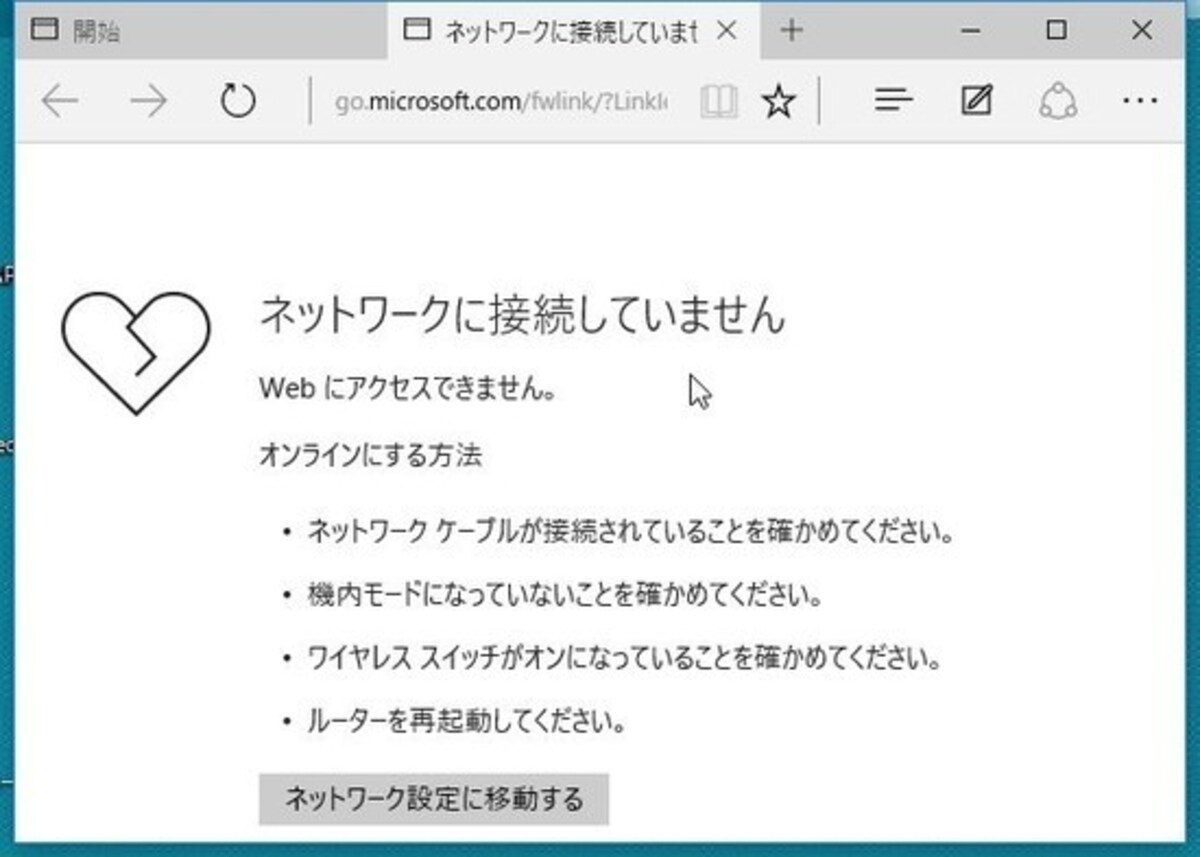Screen dimensions: 1200x857
Task: Open the Share circular icon
Action: [x=1057, y=101]
